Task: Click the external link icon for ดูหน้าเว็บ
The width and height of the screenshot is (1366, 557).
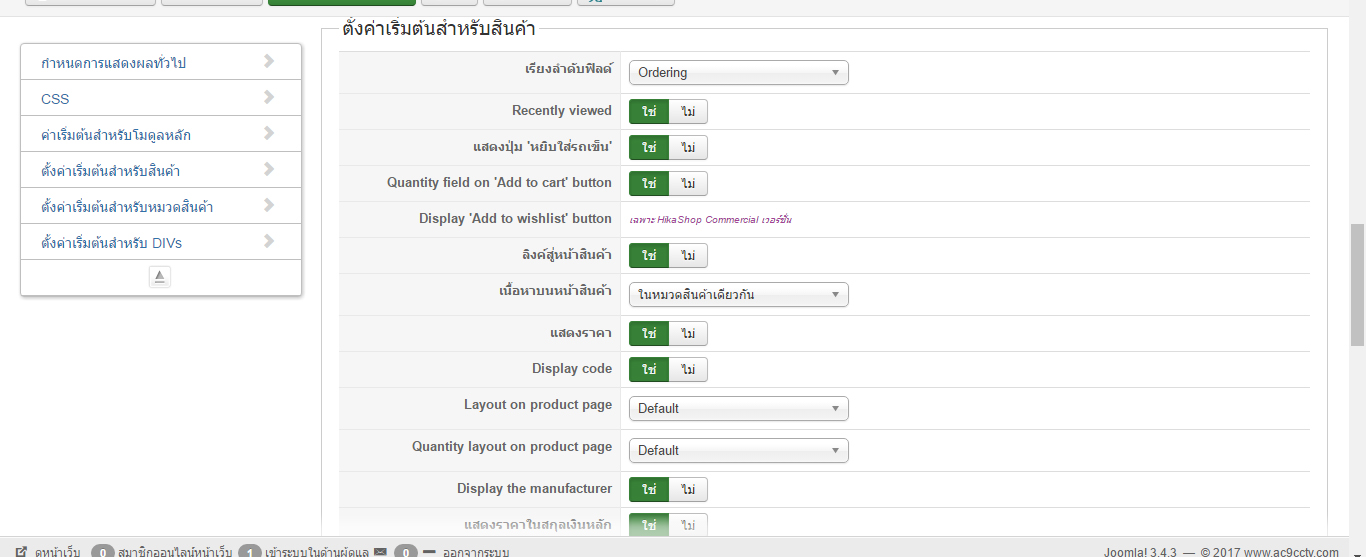Action: (21, 552)
